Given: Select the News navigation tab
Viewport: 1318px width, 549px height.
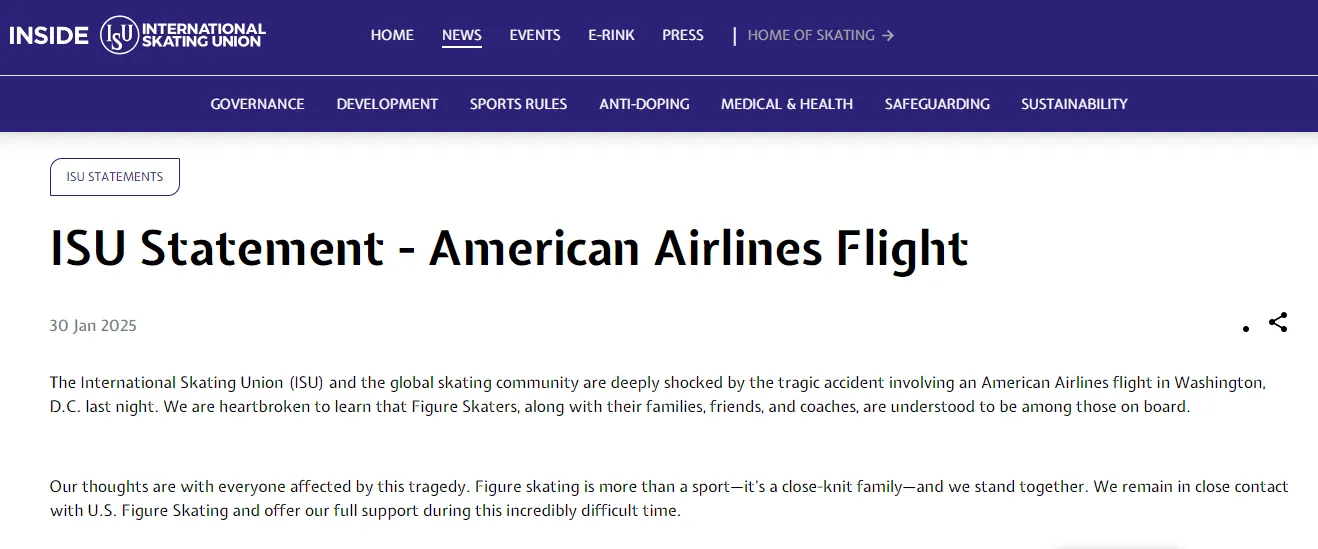Looking at the screenshot, I should 462,35.
